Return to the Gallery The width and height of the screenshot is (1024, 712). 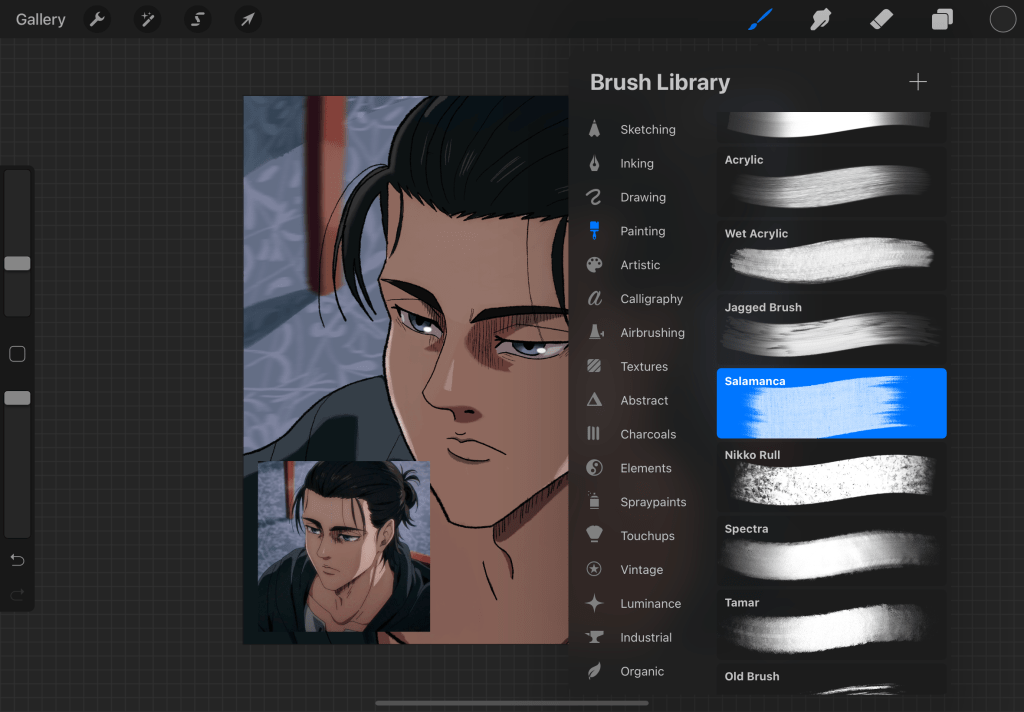click(39, 19)
